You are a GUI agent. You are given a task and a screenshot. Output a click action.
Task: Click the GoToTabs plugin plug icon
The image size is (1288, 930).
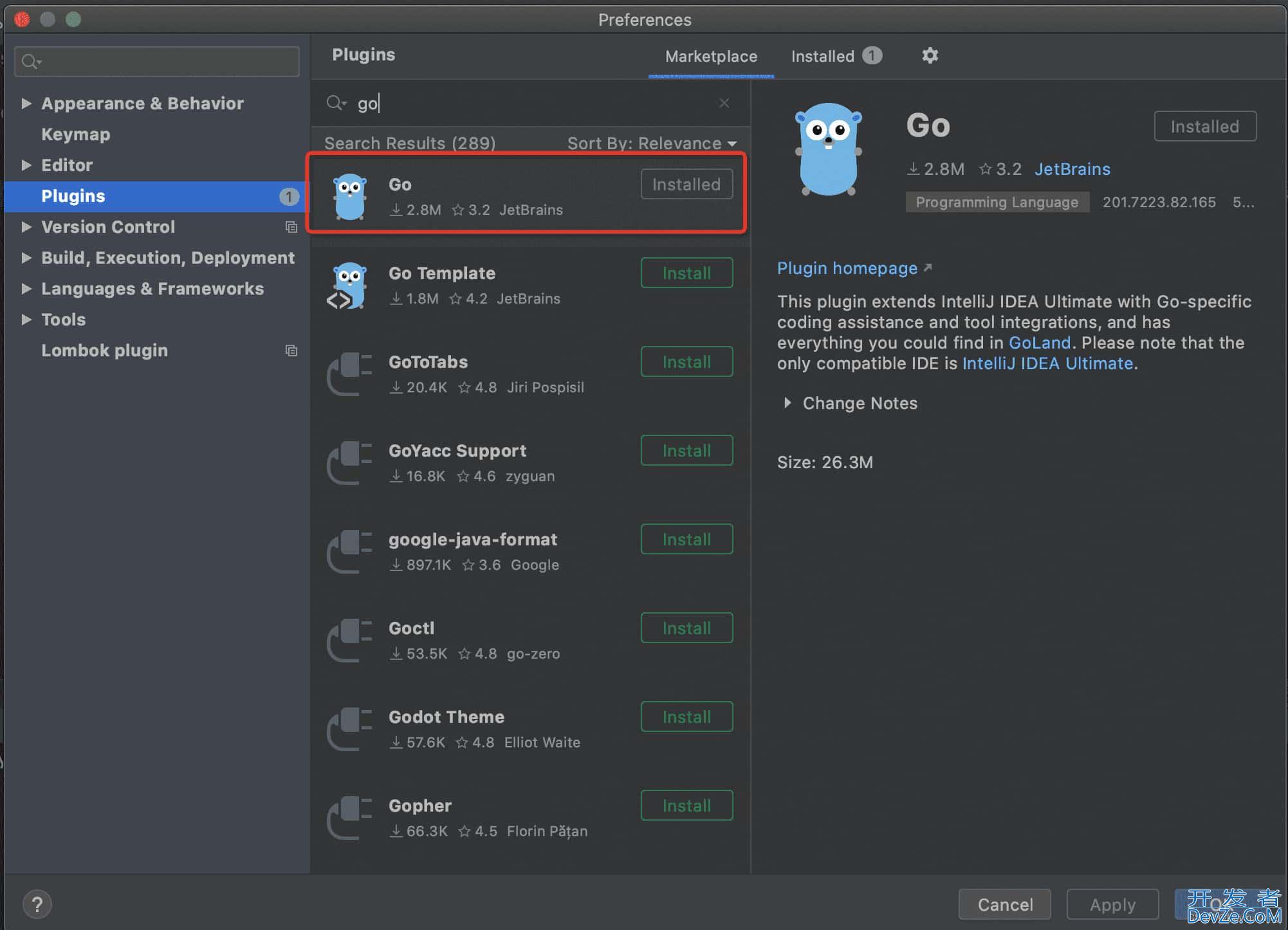[349, 374]
